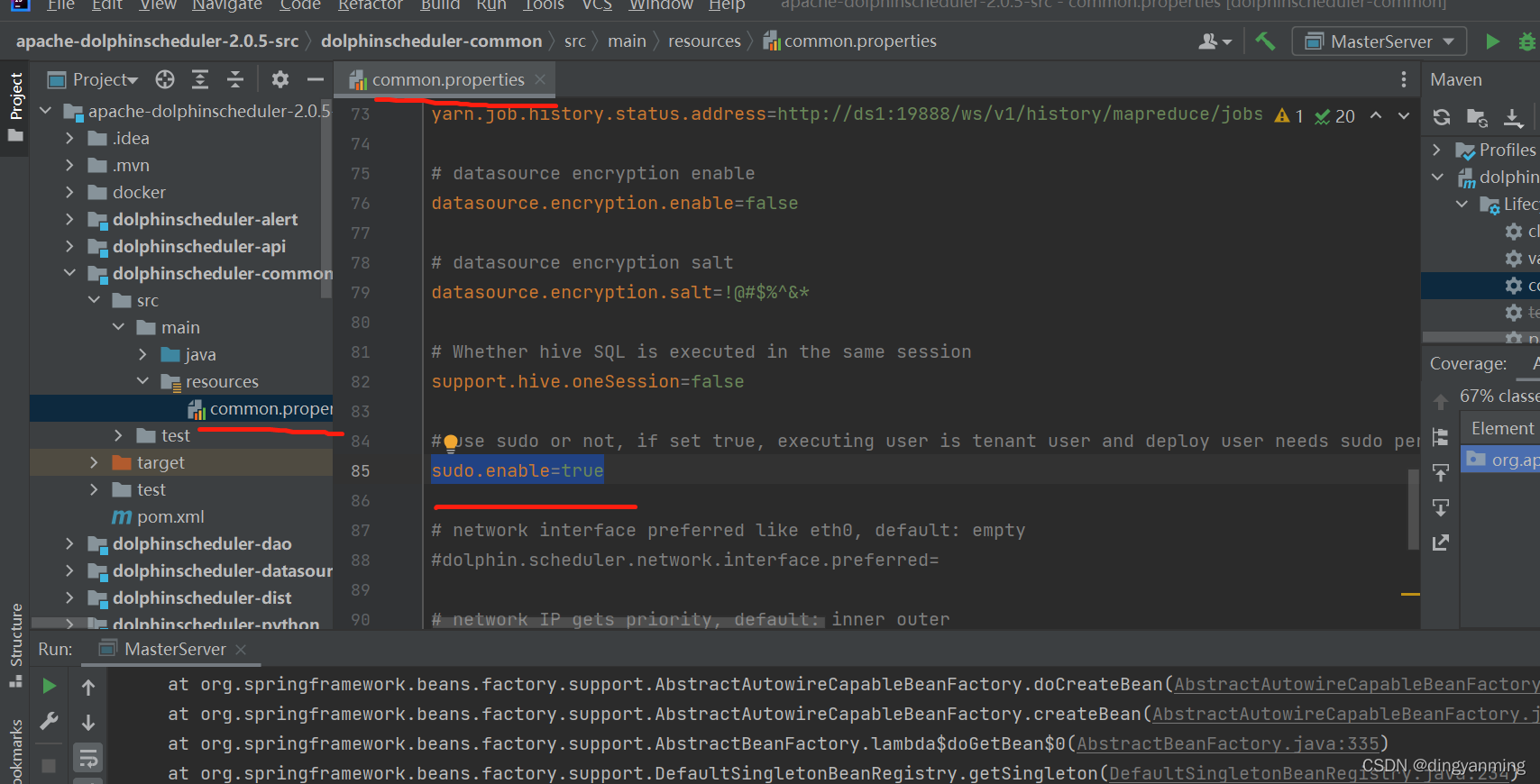
Task: Click resources in the breadcrumb path
Action: [x=704, y=41]
